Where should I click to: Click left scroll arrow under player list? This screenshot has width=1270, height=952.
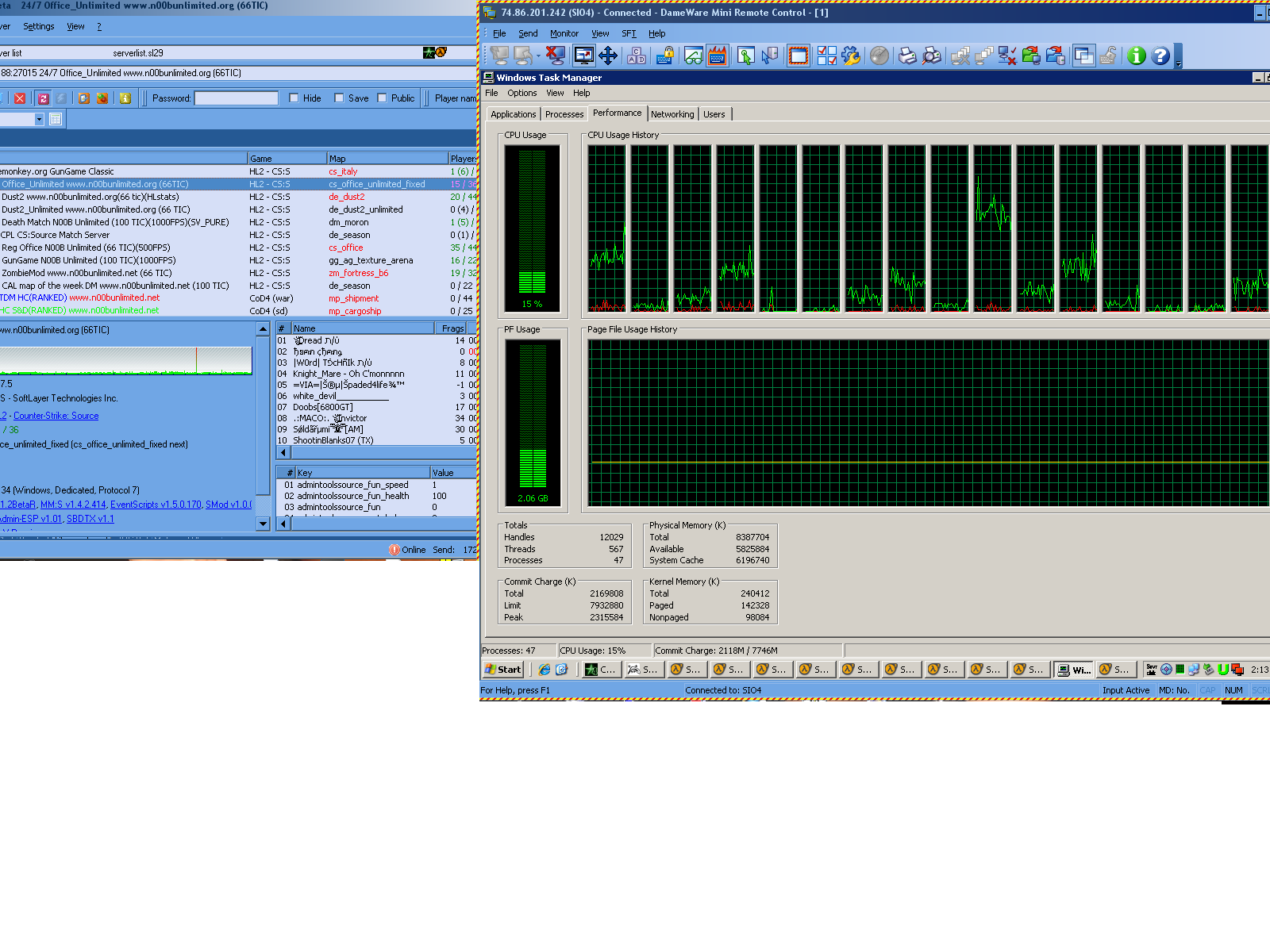tap(283, 452)
